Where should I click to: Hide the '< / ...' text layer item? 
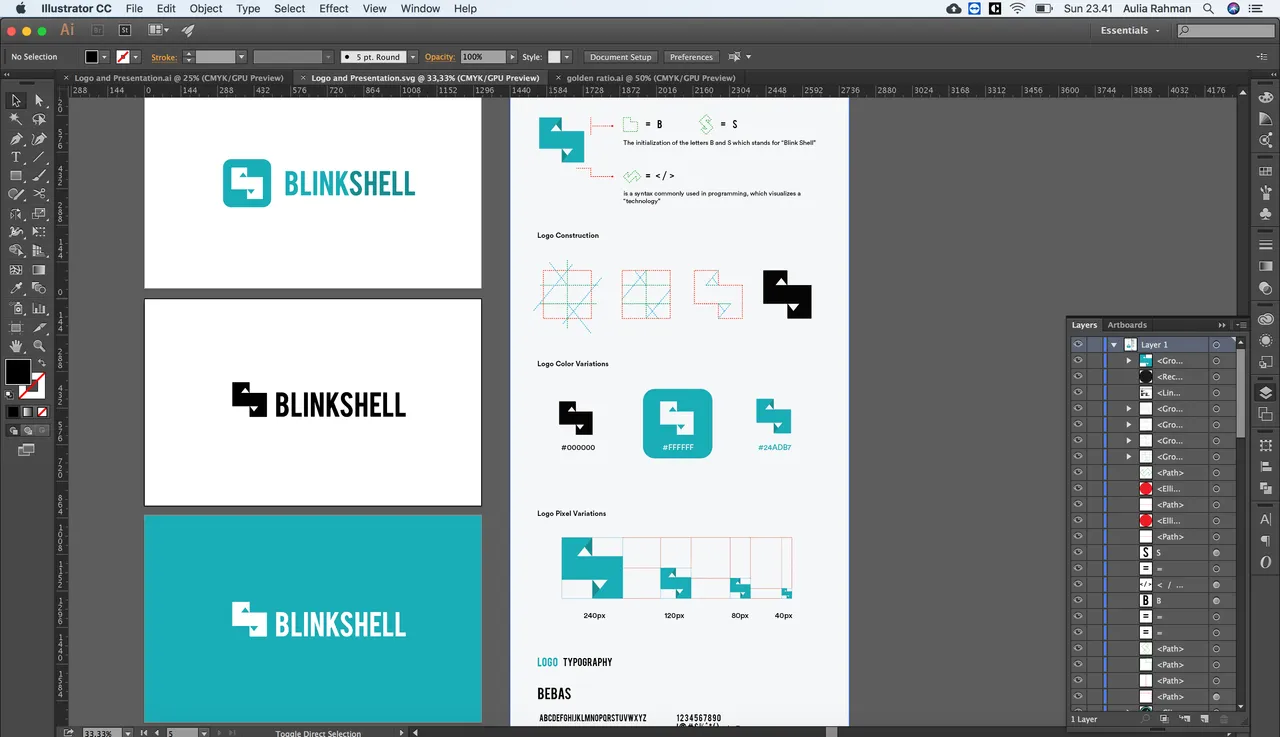click(x=1078, y=585)
